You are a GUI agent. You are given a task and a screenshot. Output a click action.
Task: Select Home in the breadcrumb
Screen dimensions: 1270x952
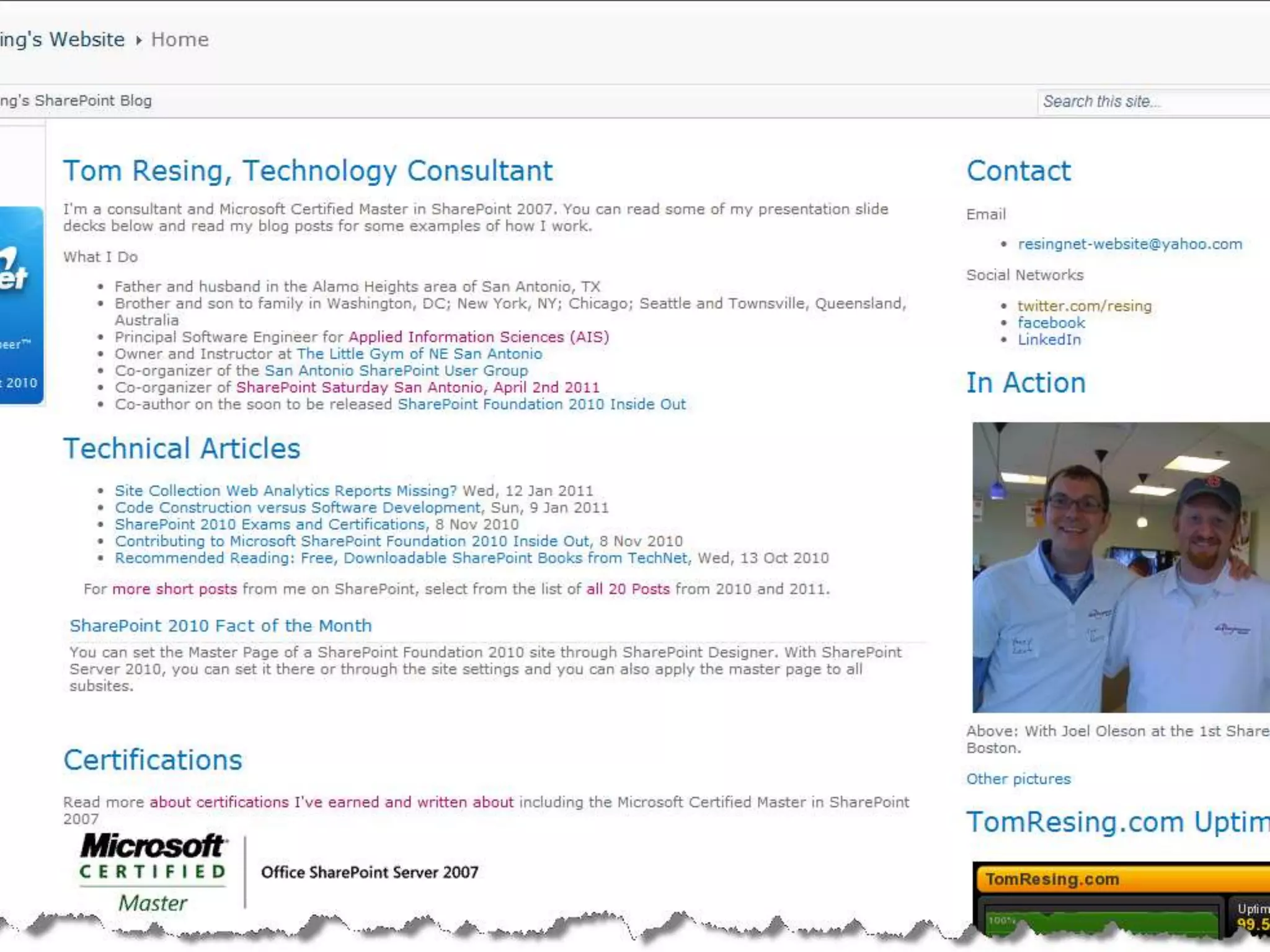(180, 40)
